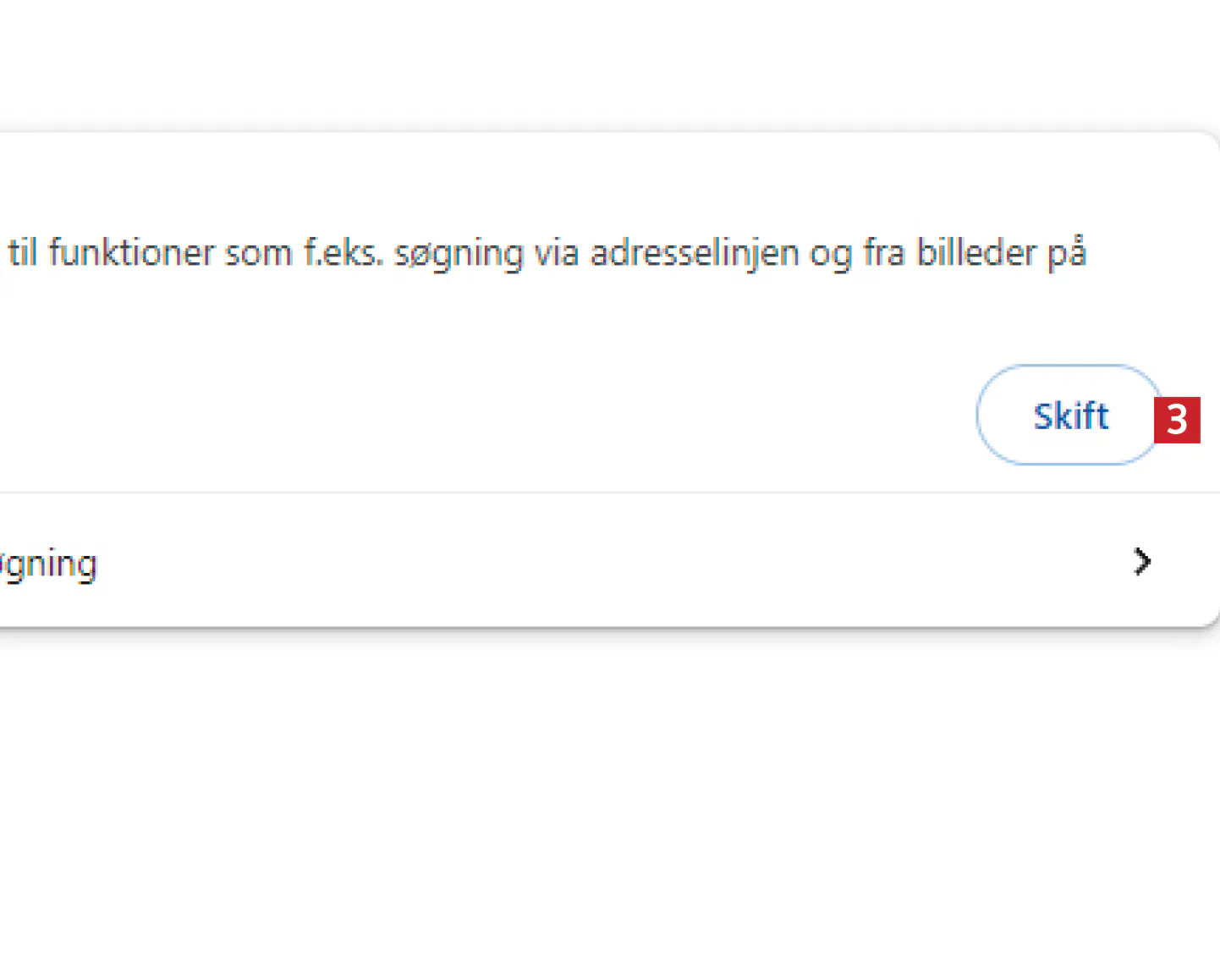The height and width of the screenshot is (980, 1220).
Task: Click the red number 3 badge
Action: click(x=1177, y=420)
